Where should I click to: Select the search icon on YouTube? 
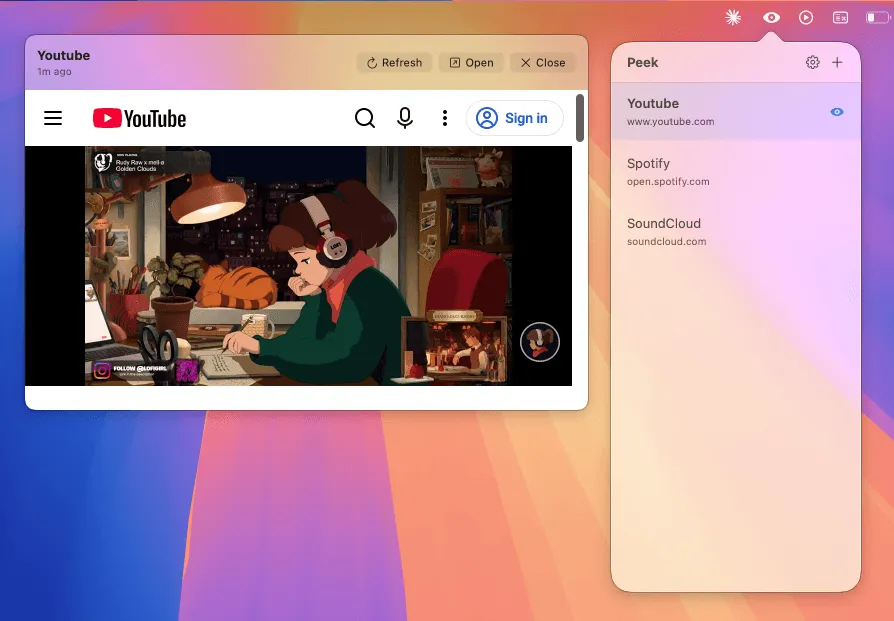pos(365,118)
